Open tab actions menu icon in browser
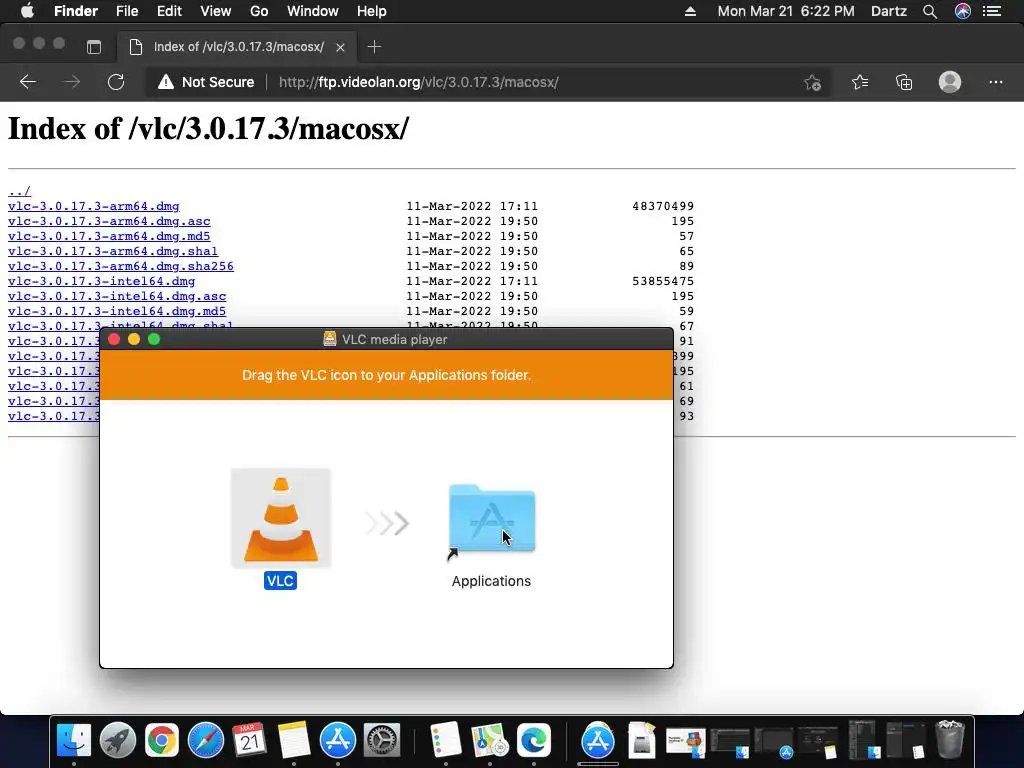 94,47
